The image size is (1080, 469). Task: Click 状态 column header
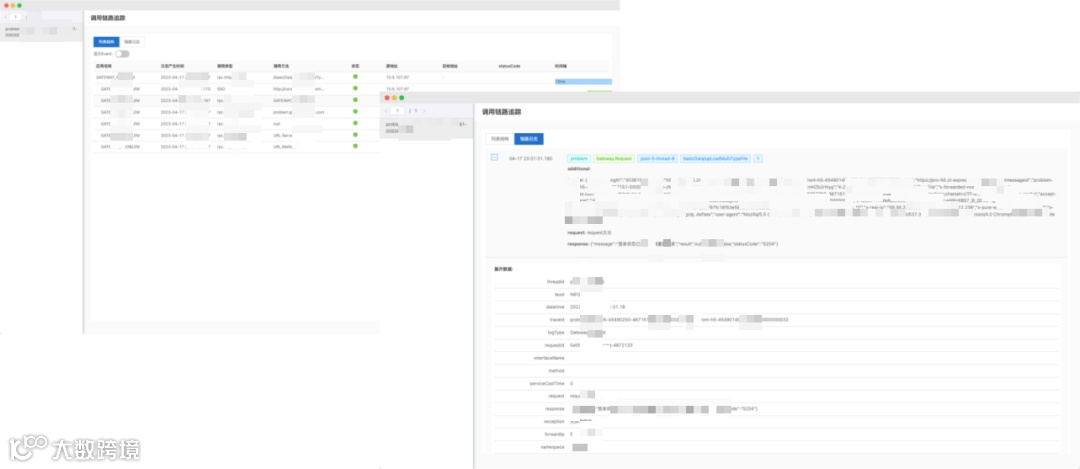tap(355, 66)
